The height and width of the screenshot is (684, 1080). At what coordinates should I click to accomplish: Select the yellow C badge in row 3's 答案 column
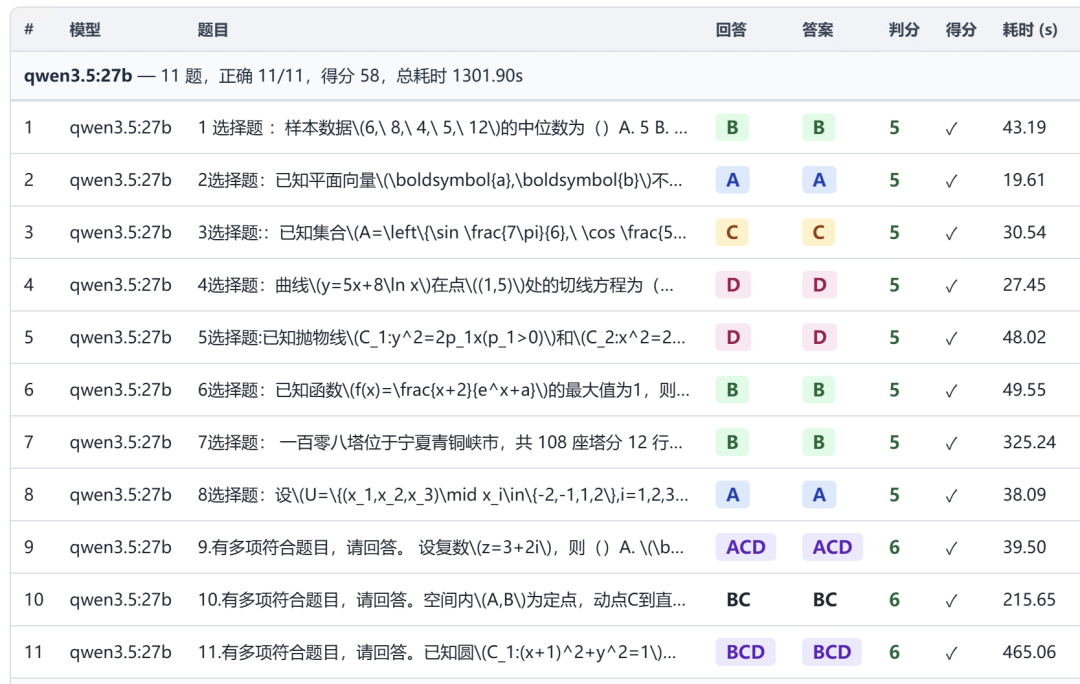[818, 232]
